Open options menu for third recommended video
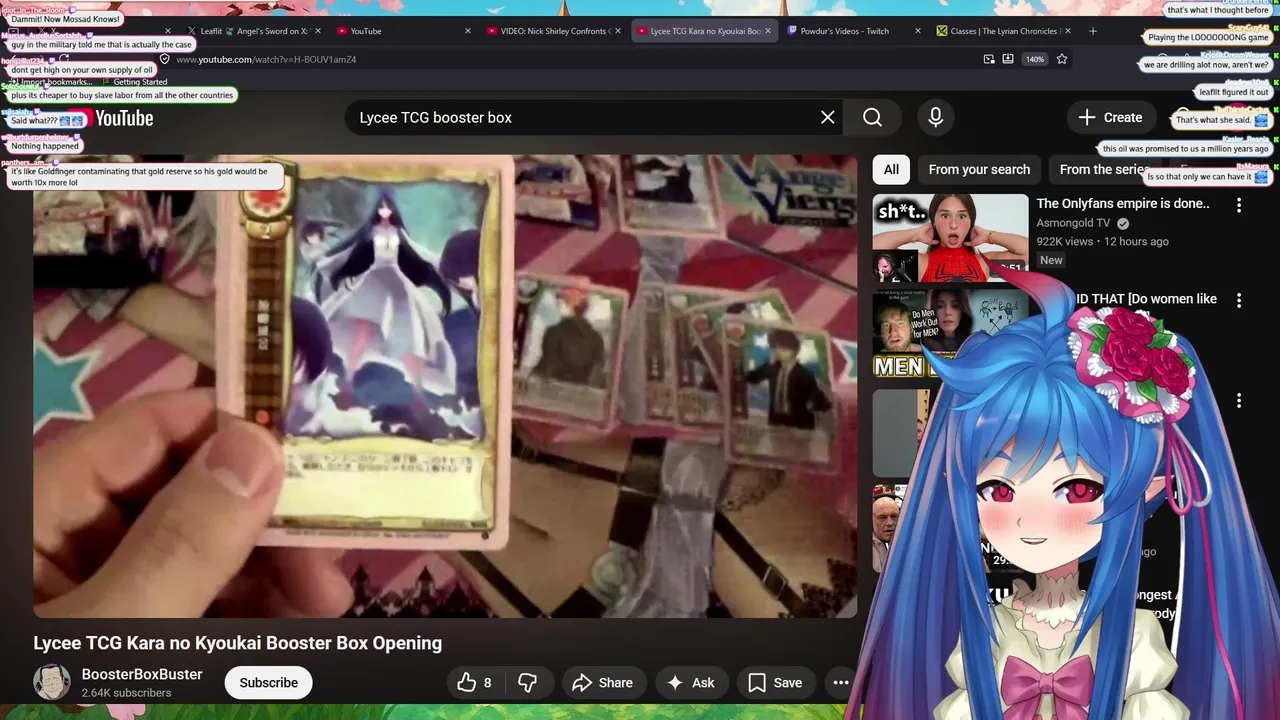 click(x=1239, y=400)
